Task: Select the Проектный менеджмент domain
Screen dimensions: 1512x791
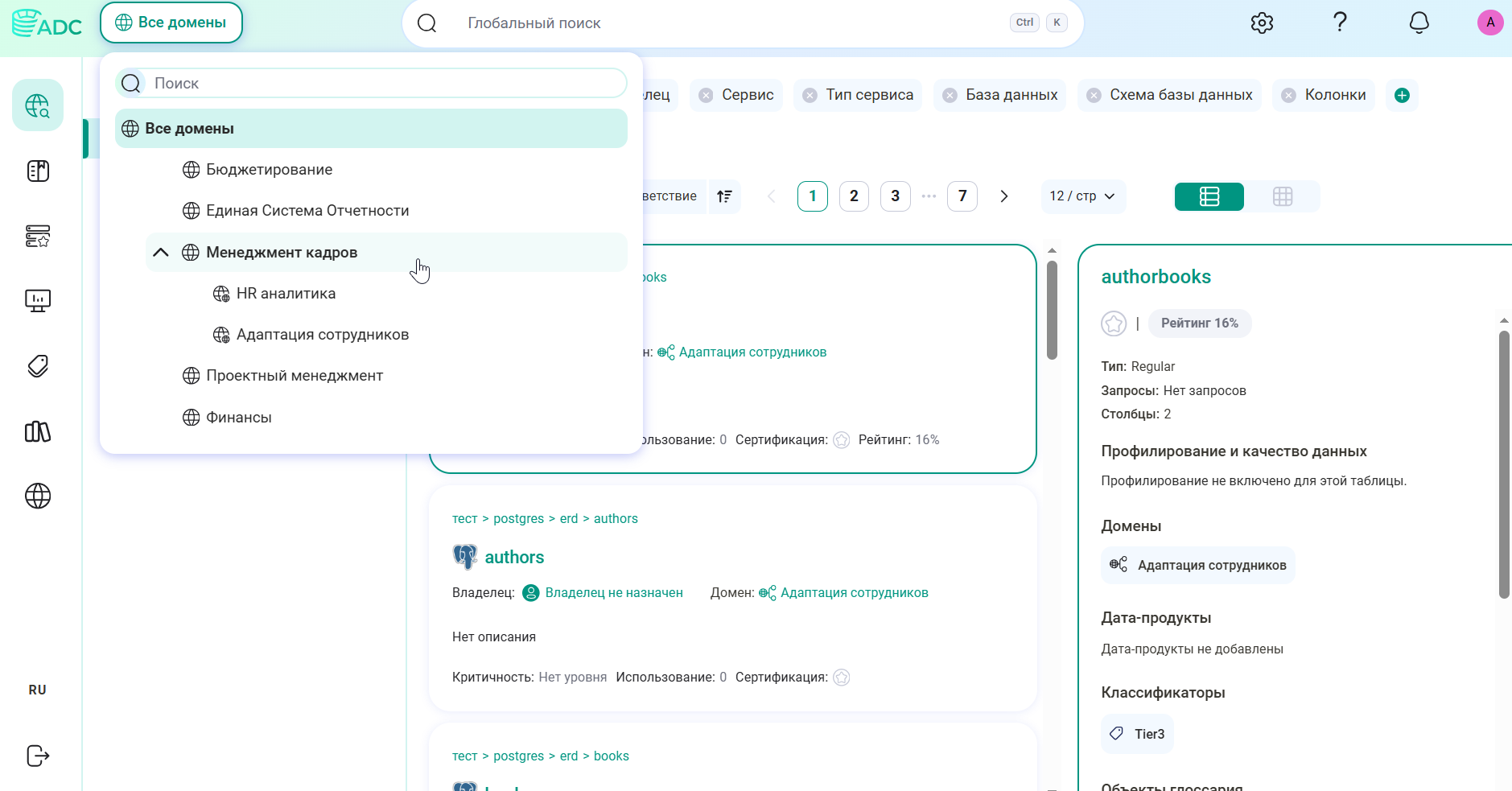Action: [x=295, y=376]
